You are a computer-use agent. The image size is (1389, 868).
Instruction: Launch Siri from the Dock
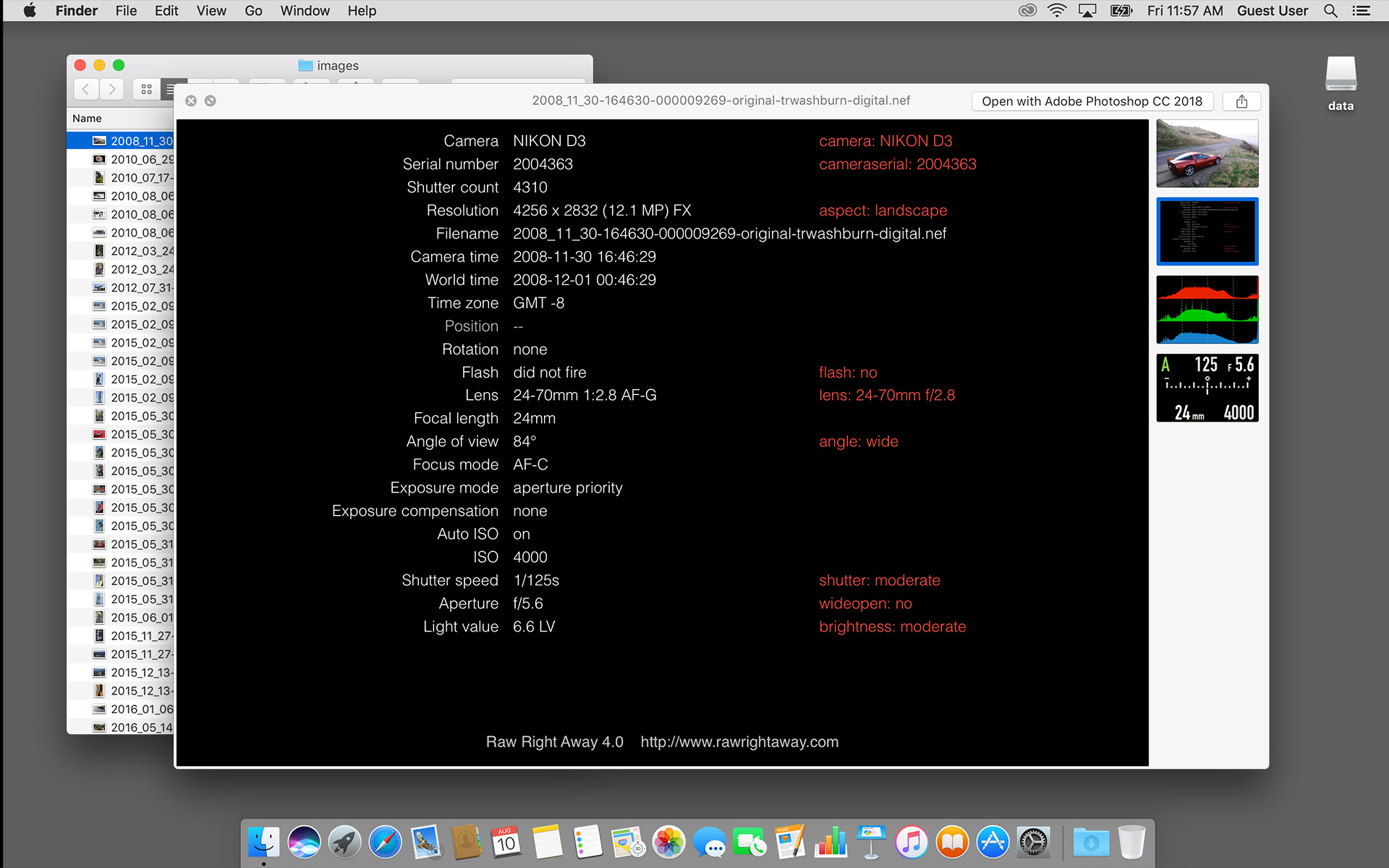(x=304, y=843)
